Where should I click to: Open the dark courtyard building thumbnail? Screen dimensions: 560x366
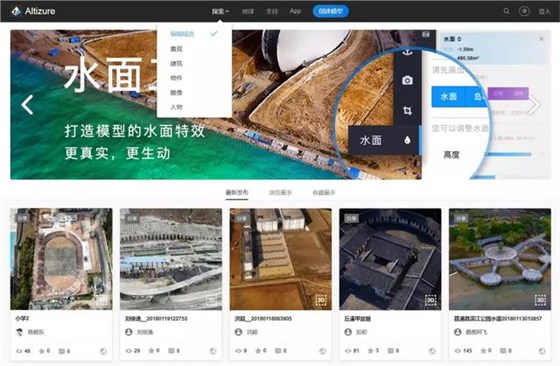point(390,259)
